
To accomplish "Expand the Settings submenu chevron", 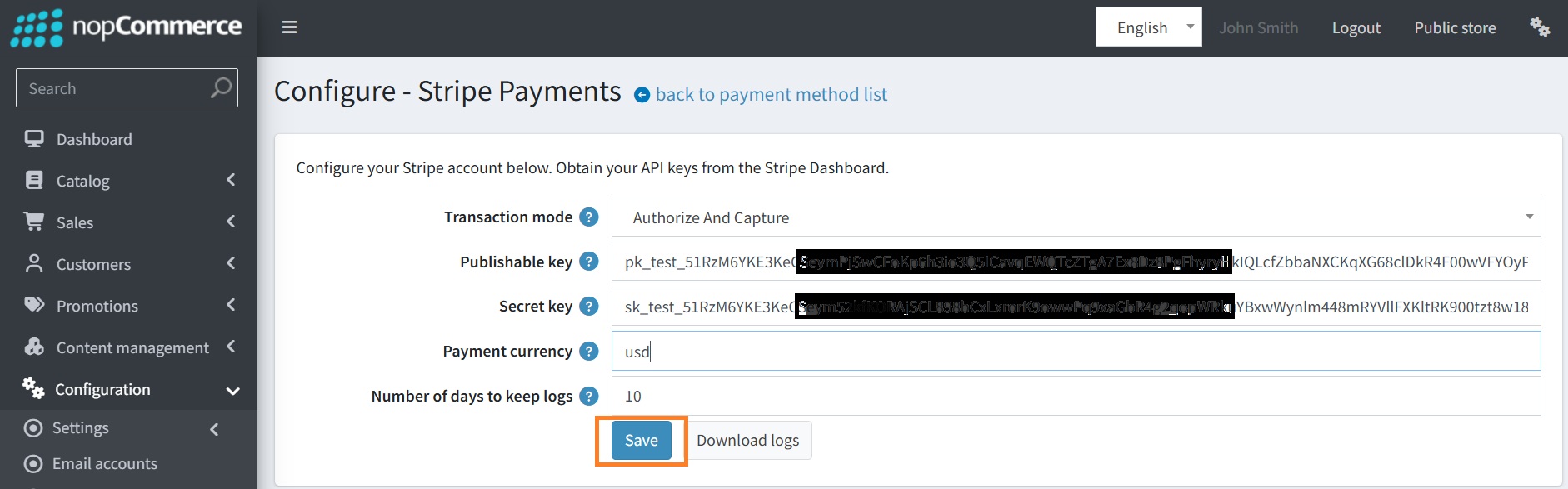I will click(214, 429).
